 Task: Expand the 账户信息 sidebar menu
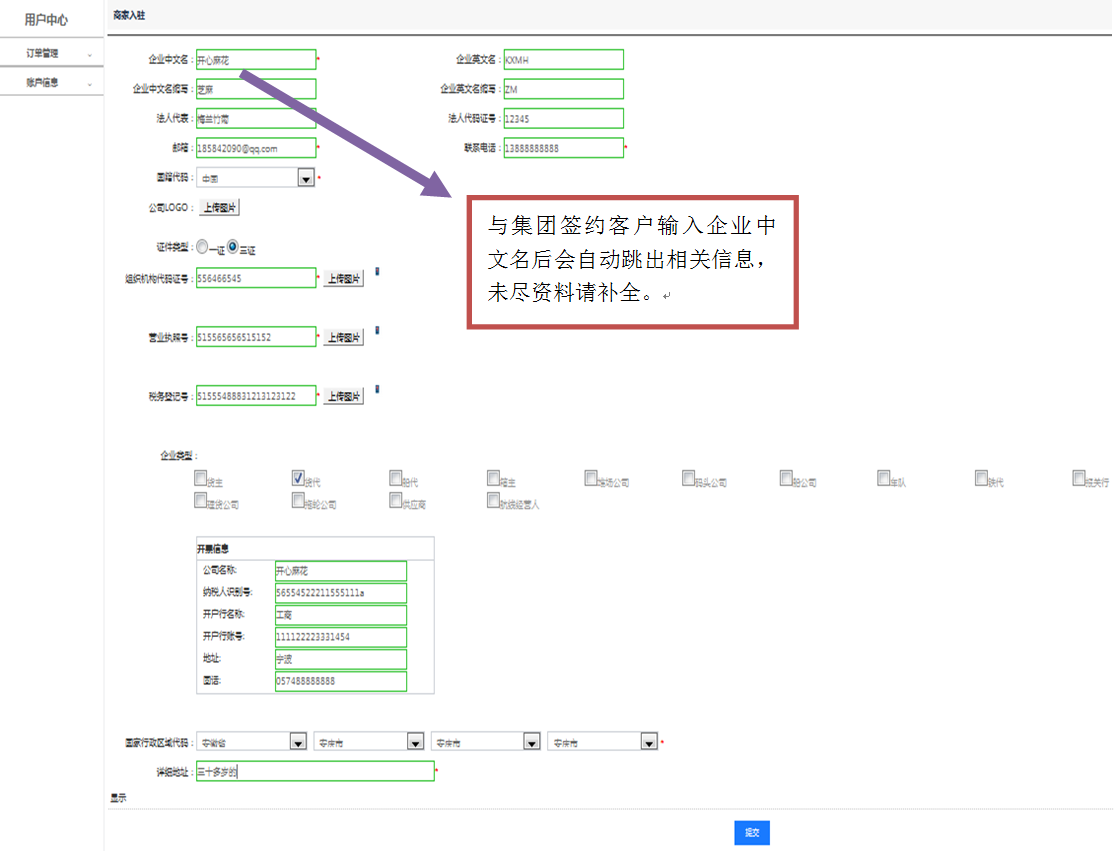(52, 83)
